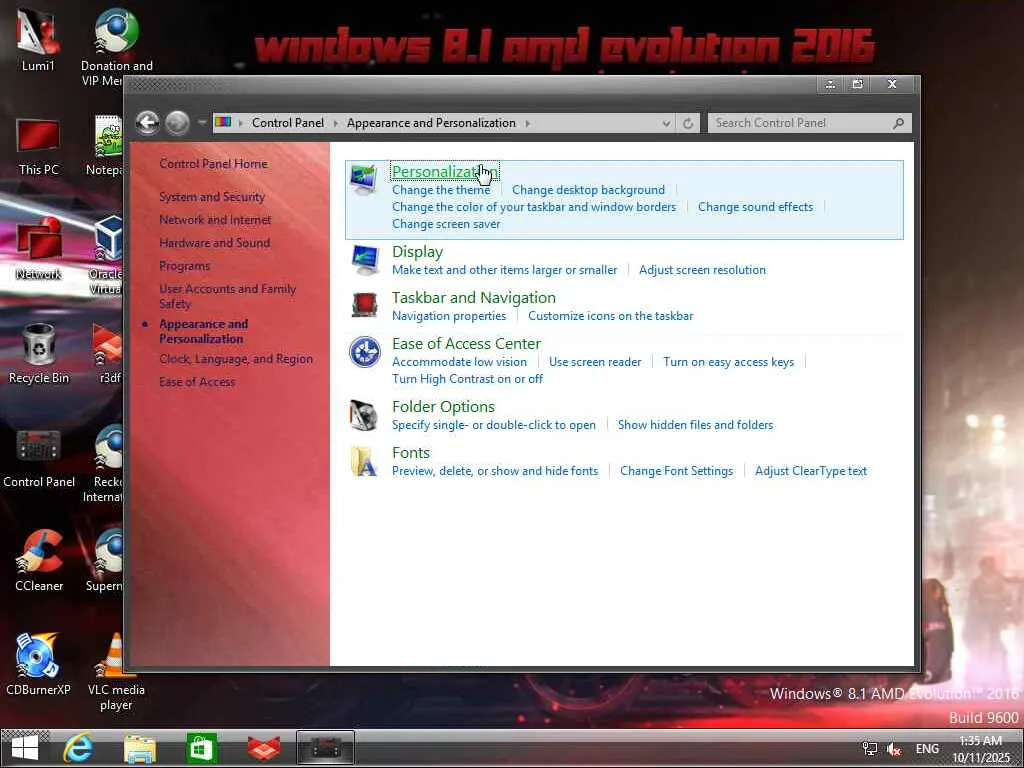Click the ENG language indicator

coord(927,748)
